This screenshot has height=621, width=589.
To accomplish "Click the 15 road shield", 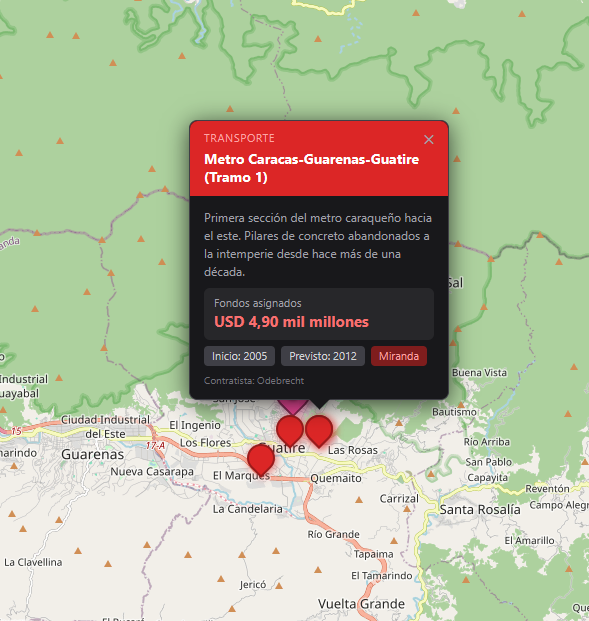I will [x=16, y=431].
